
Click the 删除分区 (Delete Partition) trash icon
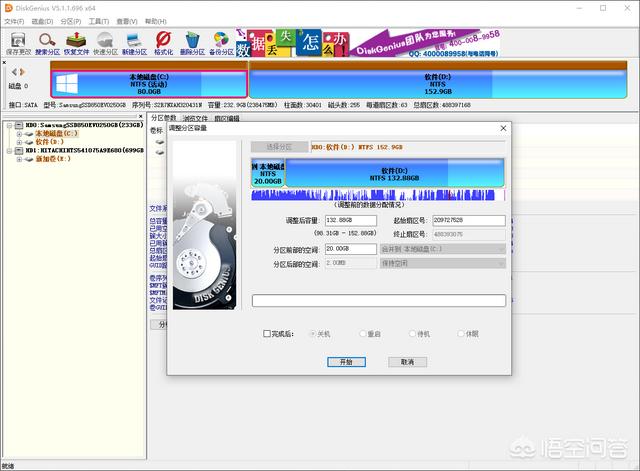click(x=193, y=41)
